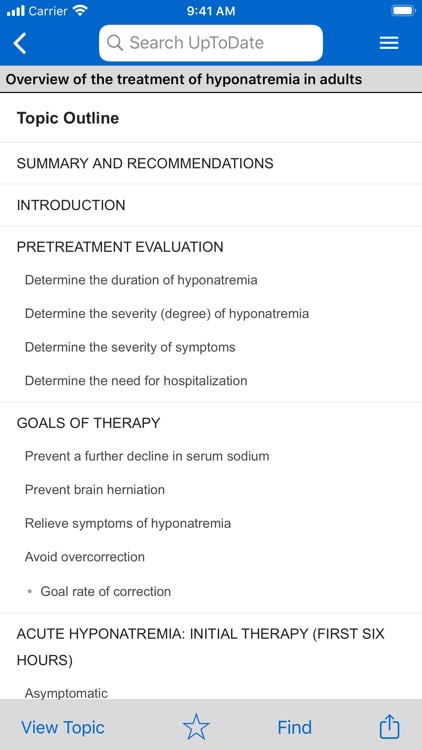
Task: Tap the share icon
Action: (x=389, y=727)
